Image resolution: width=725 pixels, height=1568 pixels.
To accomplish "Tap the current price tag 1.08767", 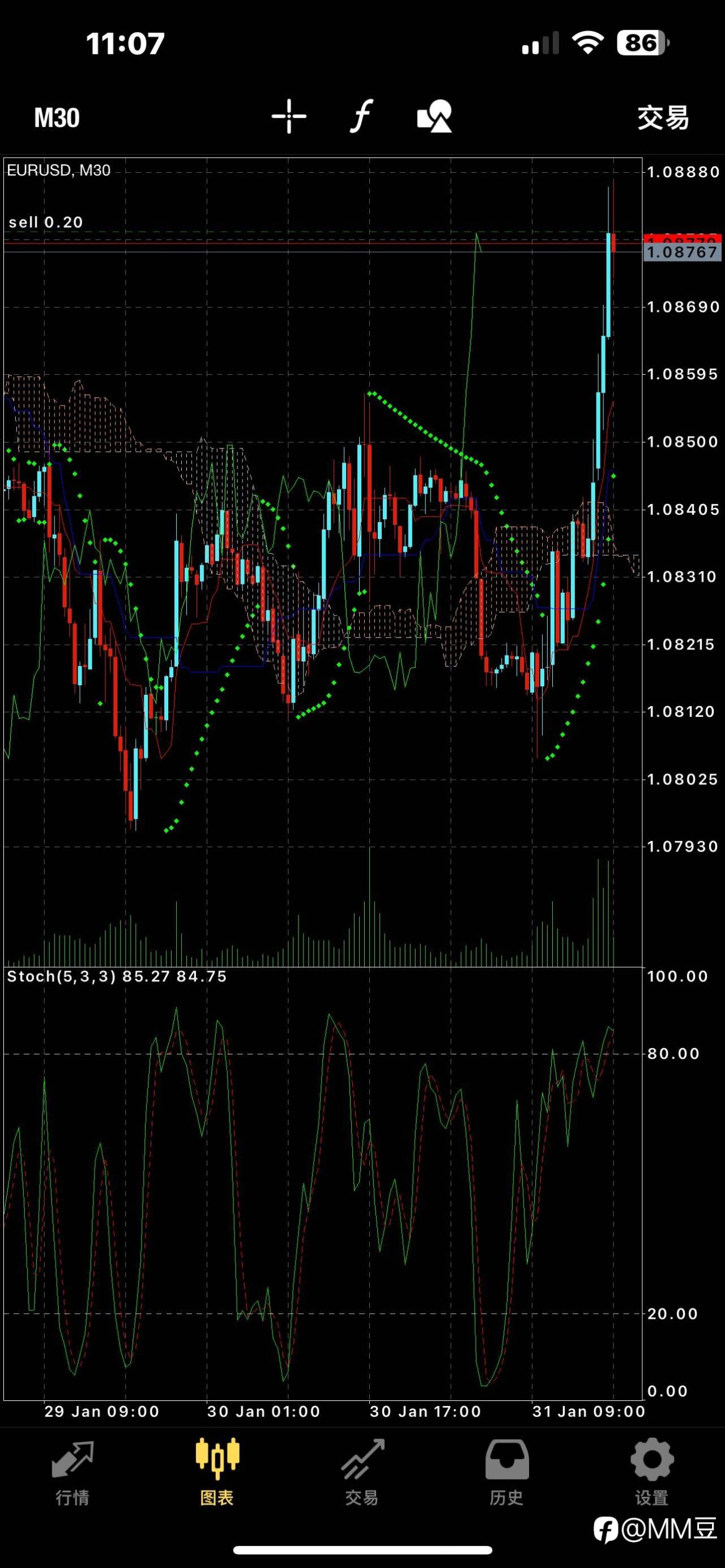I will [x=683, y=252].
